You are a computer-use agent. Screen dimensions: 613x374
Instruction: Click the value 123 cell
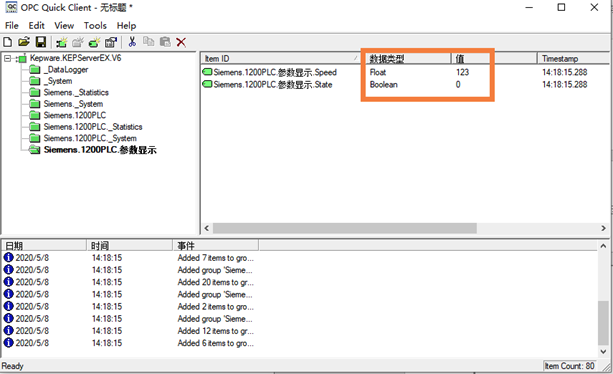point(462,72)
